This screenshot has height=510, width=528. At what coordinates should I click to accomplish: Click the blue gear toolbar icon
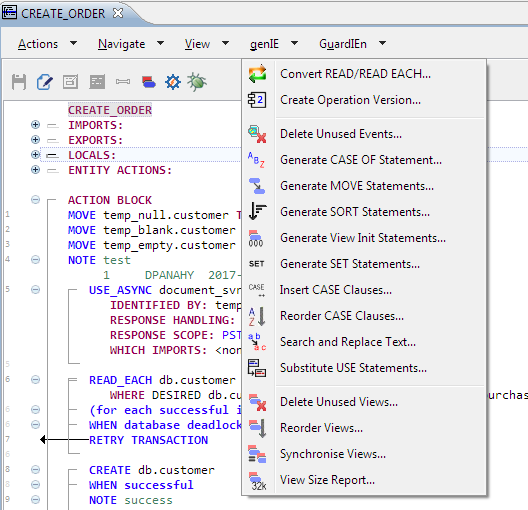pyautogui.click(x=173, y=82)
